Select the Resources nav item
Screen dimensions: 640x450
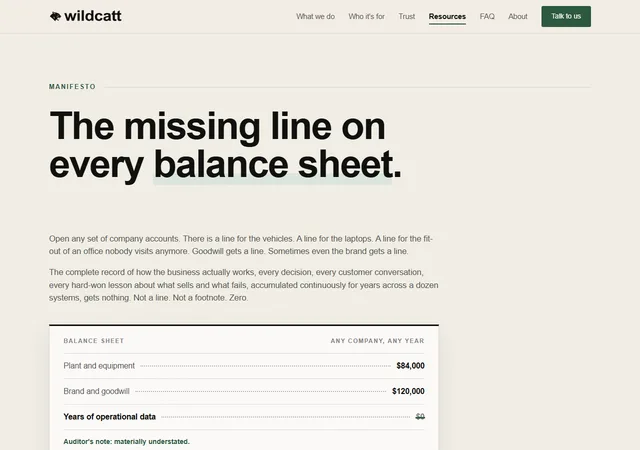pyautogui.click(x=447, y=16)
